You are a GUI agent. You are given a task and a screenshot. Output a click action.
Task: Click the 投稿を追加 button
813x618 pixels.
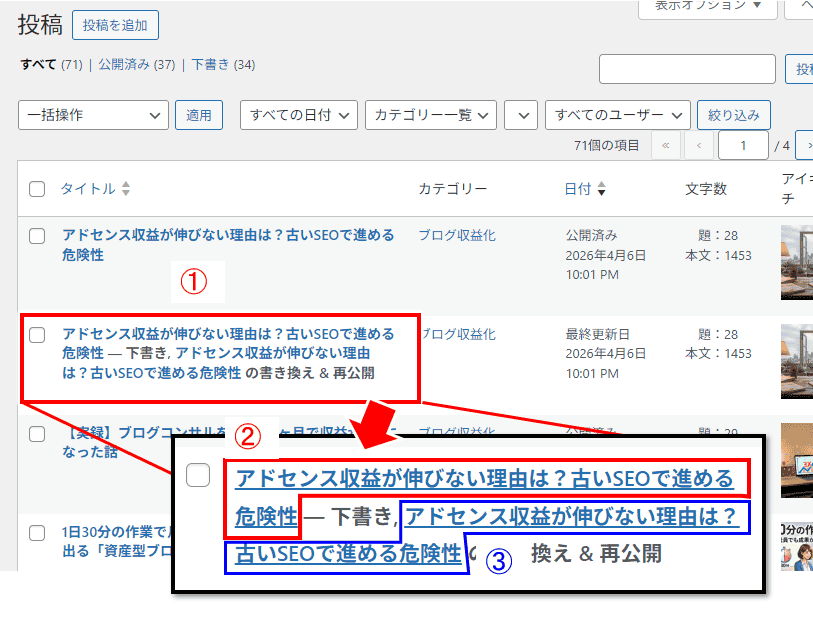pos(115,25)
